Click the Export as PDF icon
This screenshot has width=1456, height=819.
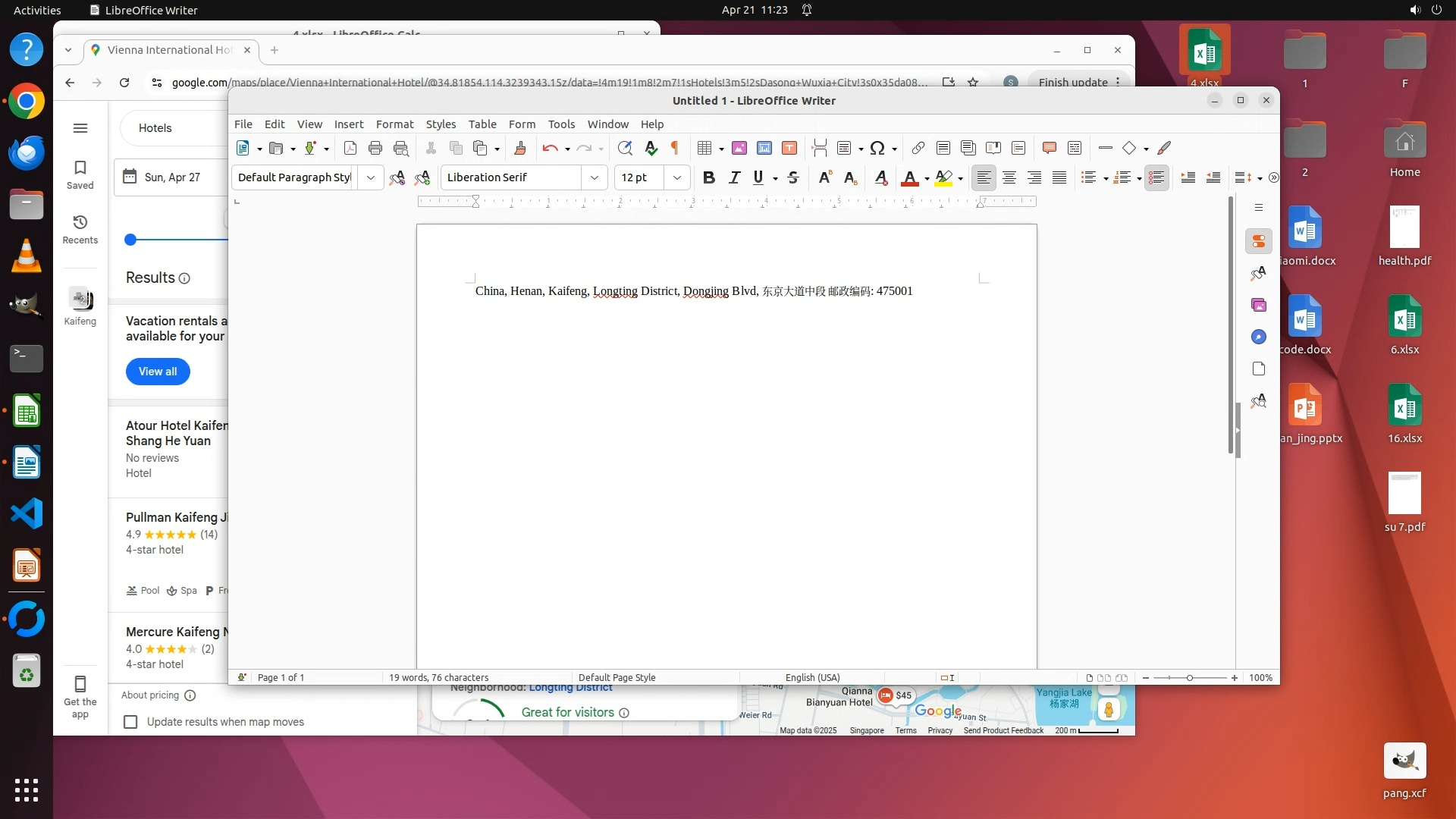[350, 148]
